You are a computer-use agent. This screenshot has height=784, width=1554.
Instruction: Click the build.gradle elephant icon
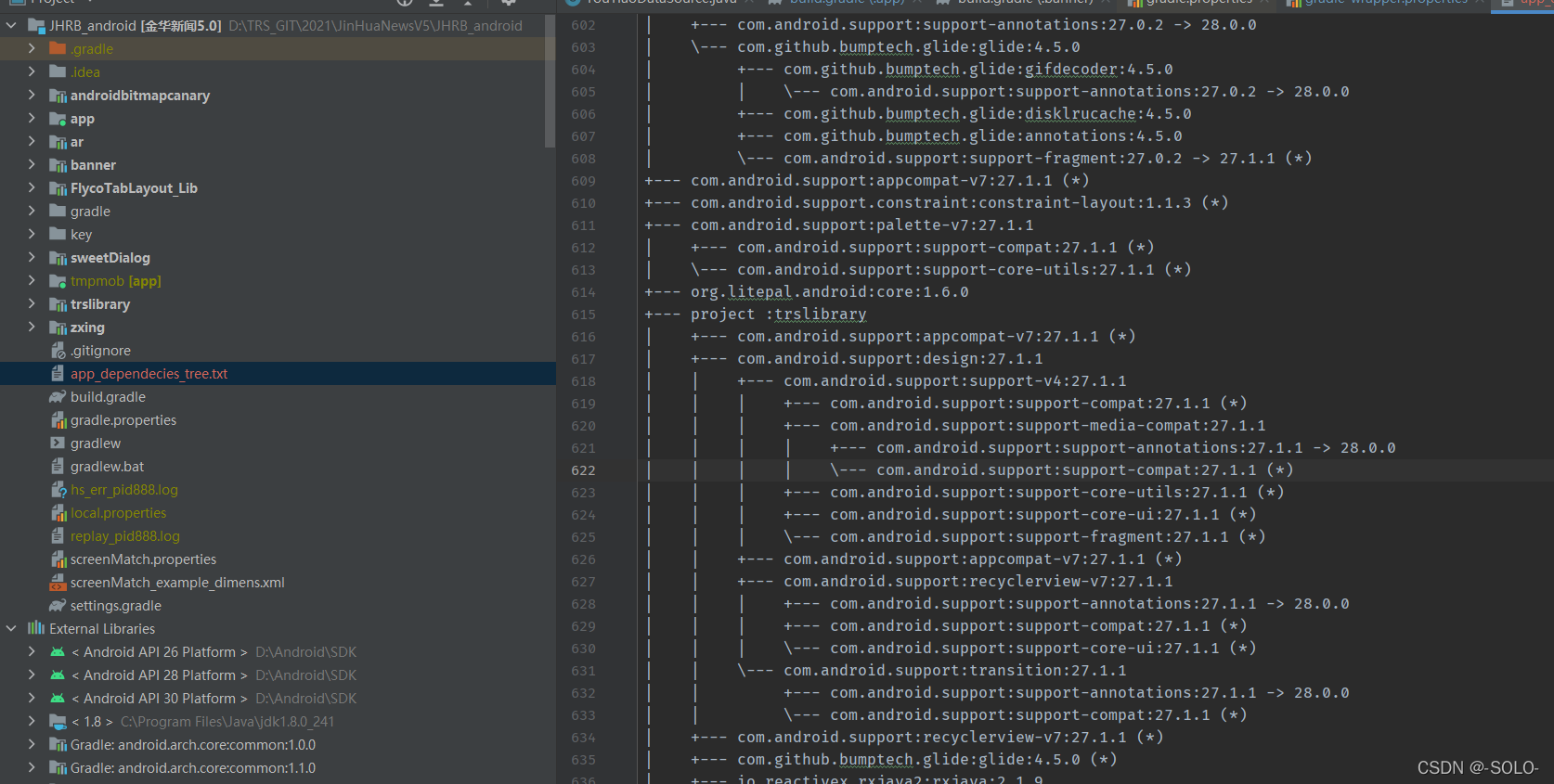pos(58,396)
